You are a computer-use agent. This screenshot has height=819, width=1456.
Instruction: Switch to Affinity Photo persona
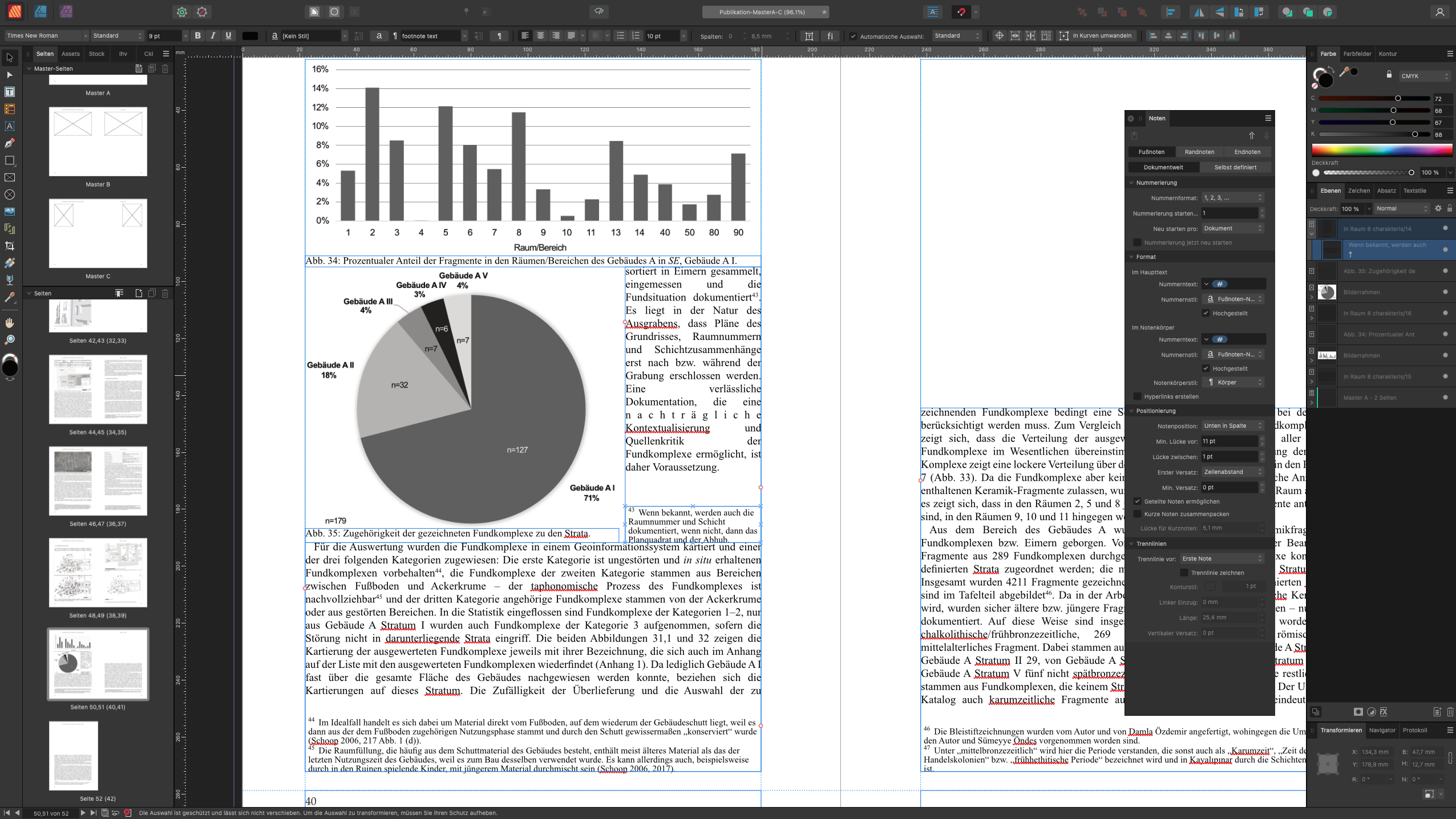pos(67,11)
